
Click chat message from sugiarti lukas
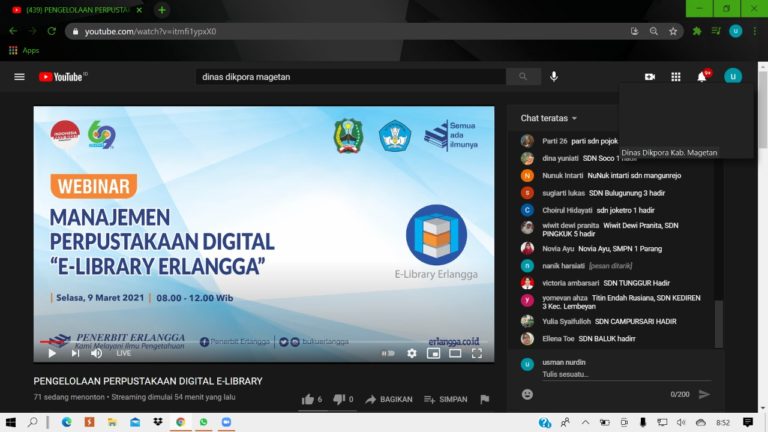627,193
